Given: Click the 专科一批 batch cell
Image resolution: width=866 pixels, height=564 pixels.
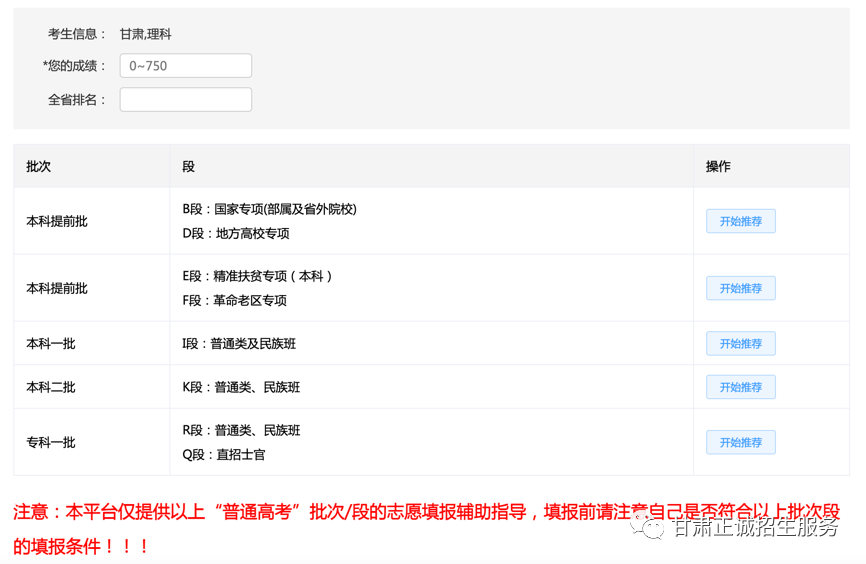Looking at the screenshot, I should pos(51,442).
